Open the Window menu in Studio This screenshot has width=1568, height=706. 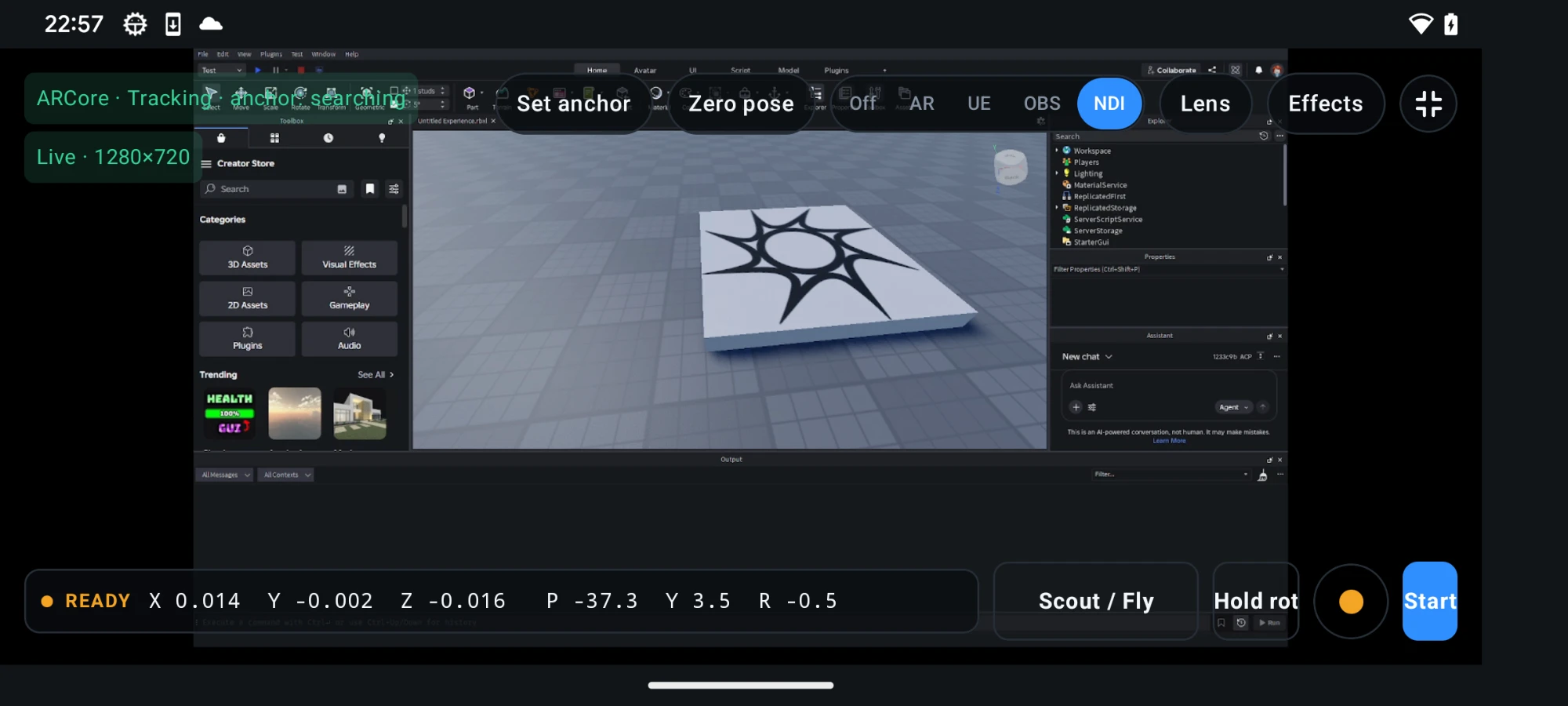pos(323,54)
